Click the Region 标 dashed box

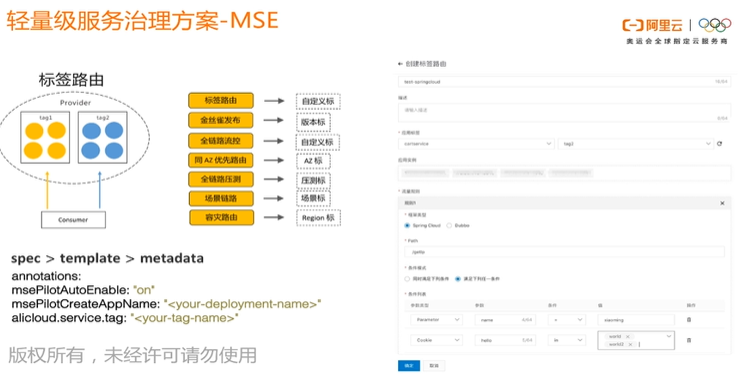pyautogui.click(x=318, y=218)
